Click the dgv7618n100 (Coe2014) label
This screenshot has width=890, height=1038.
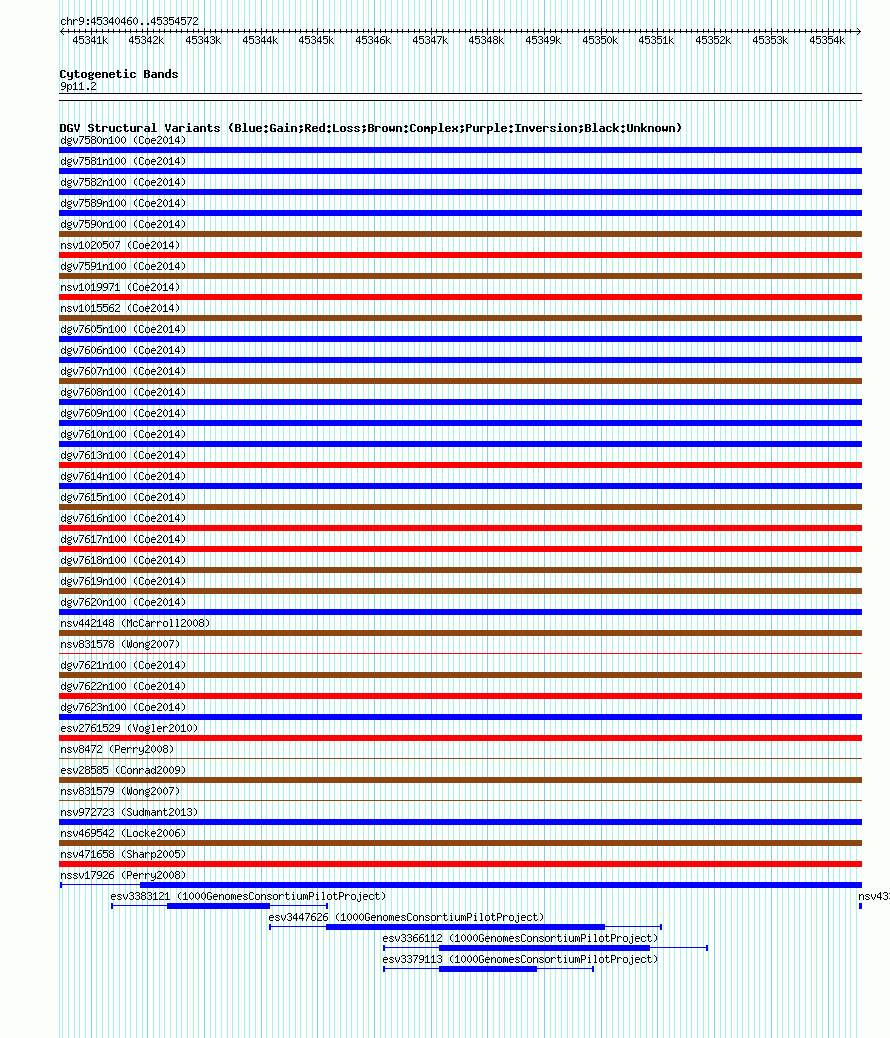pos(123,560)
